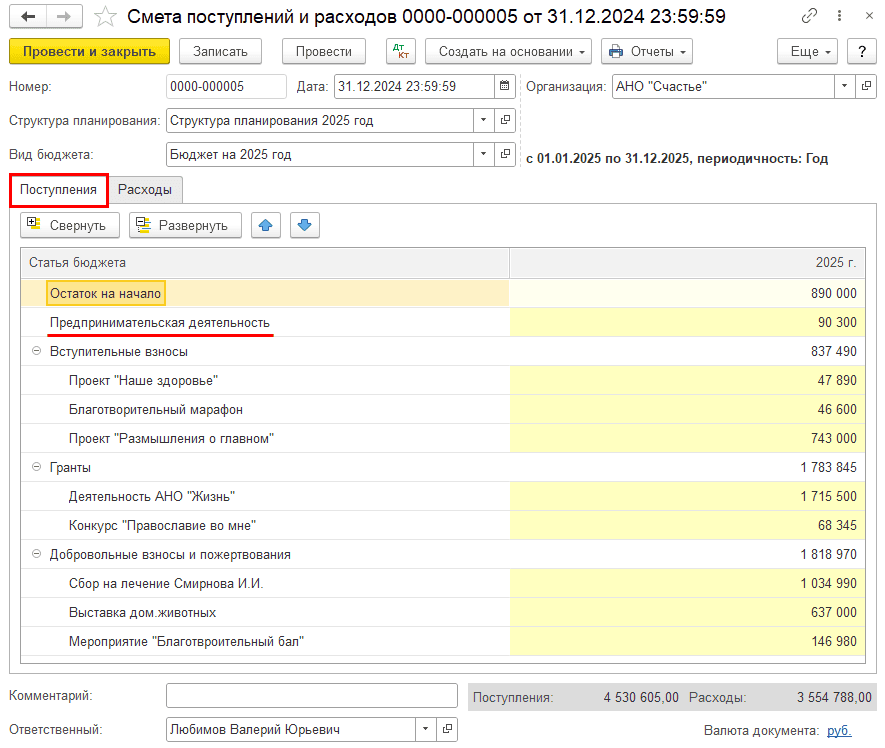885x748 pixels.
Task: Open the Организация record with open icon
Action: pos(866,87)
